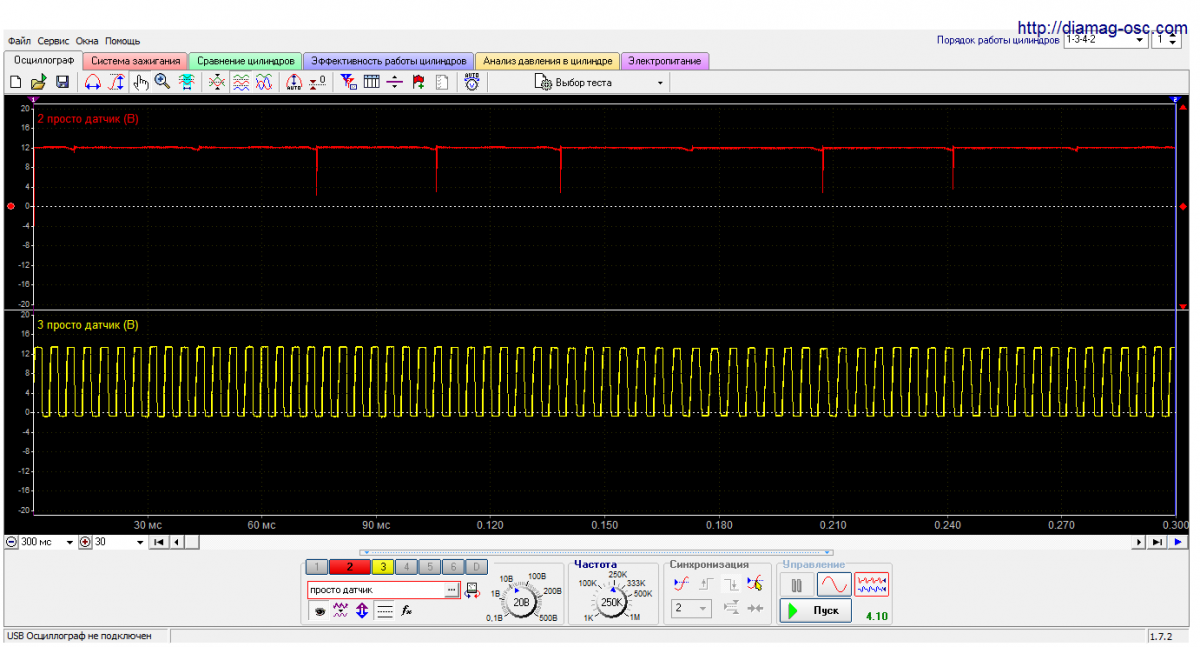Toggle channel 2 red button
This screenshot has height=647, width=1200.
coord(349,567)
